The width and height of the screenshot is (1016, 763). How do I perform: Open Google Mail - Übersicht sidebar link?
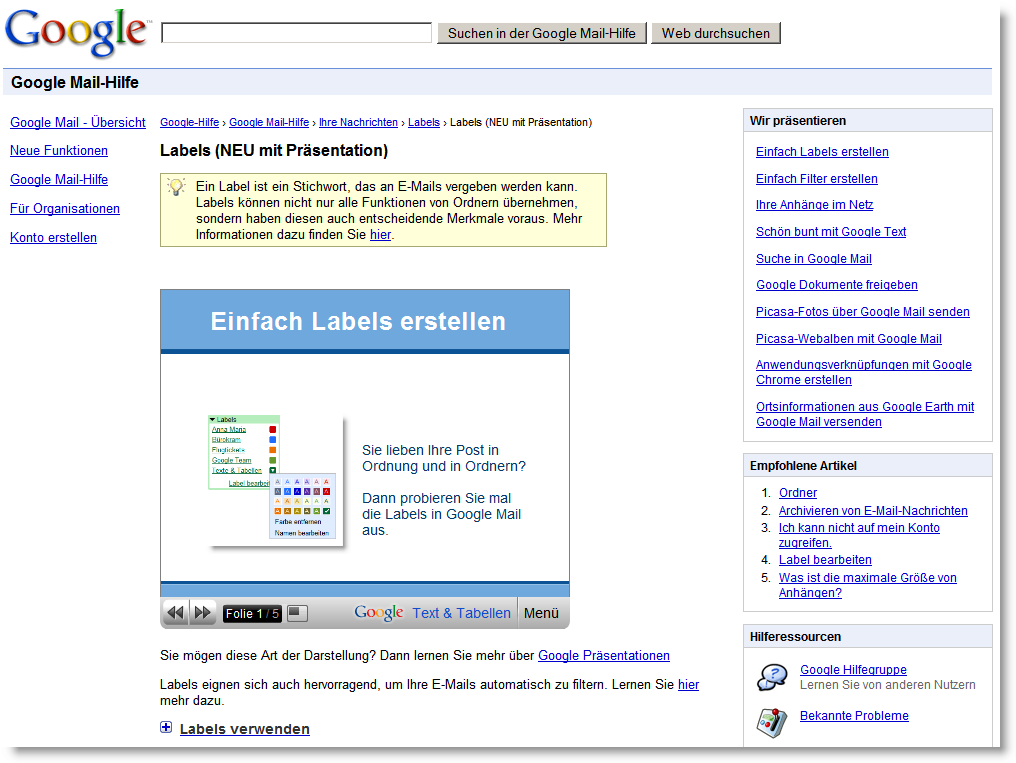click(x=78, y=122)
